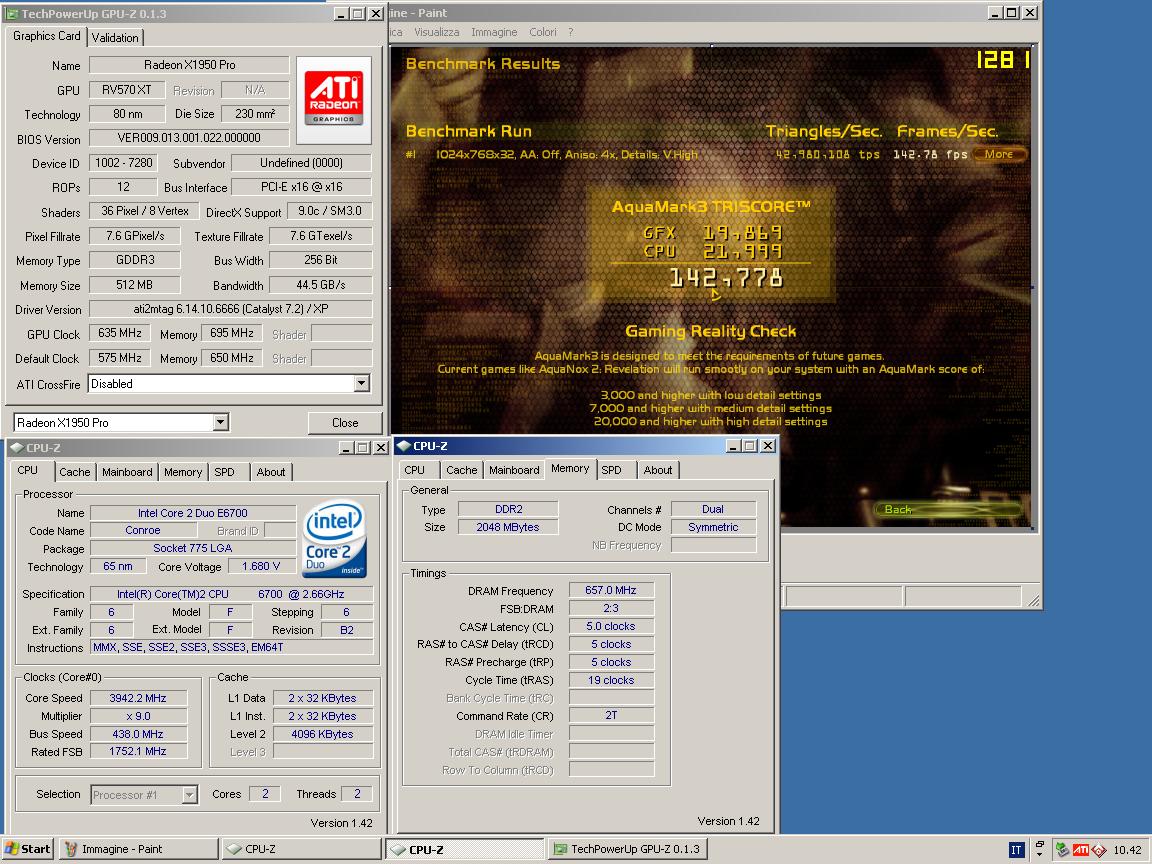This screenshot has width=1152, height=864.
Task: Click the Memory Size 2048 MBytes value
Action: coord(508,527)
